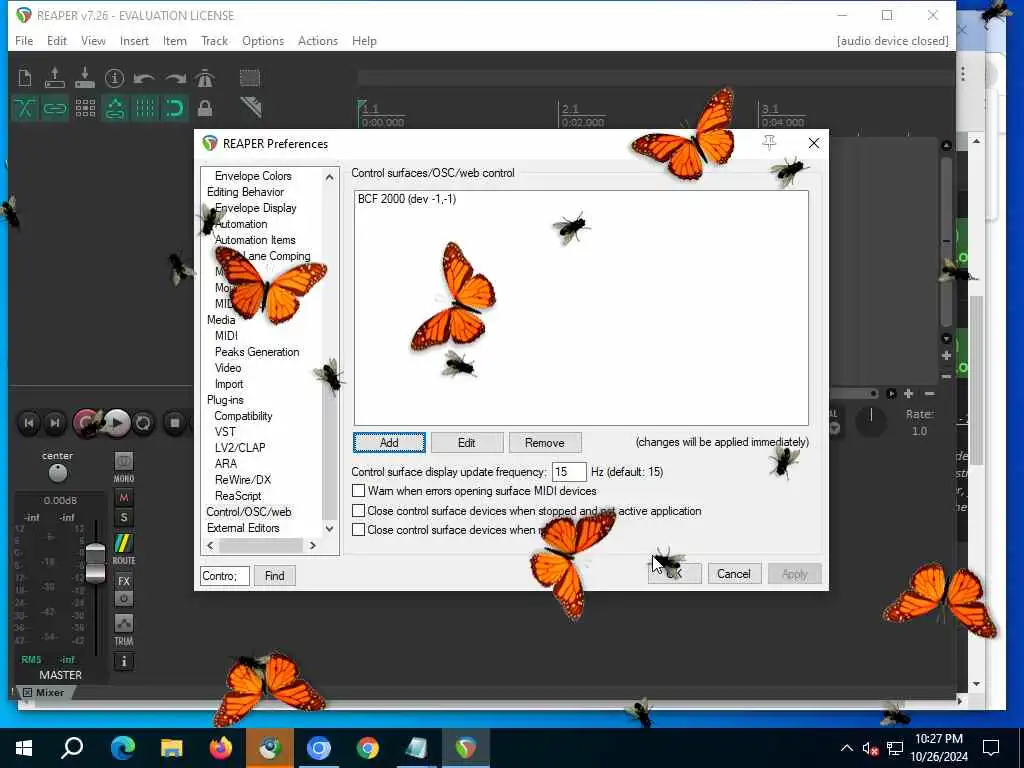Select Plug-ins in preferences tree
Viewport: 1024px width, 768px height.
point(225,400)
